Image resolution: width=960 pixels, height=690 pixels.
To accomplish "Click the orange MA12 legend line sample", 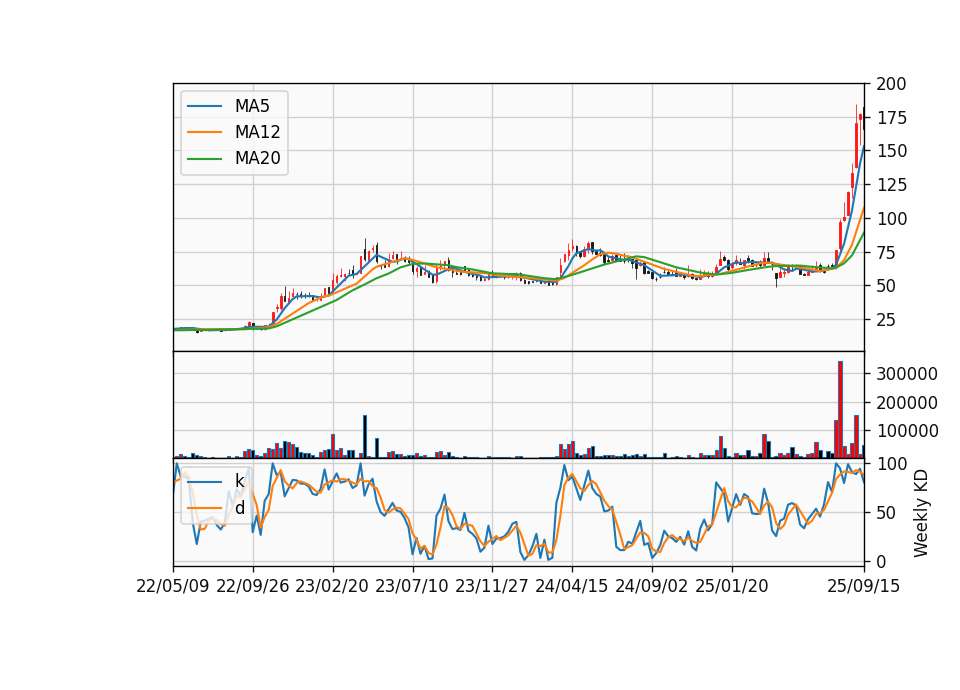I will pos(204,132).
